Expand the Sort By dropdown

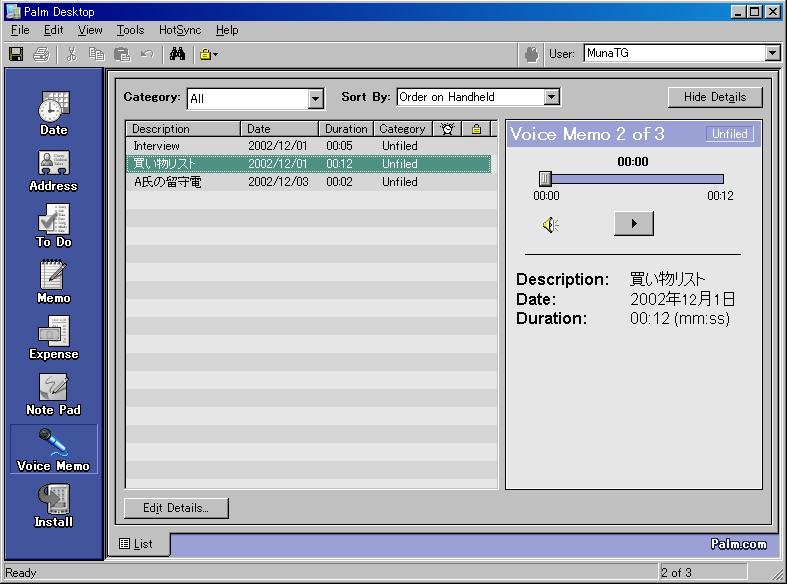[552, 97]
